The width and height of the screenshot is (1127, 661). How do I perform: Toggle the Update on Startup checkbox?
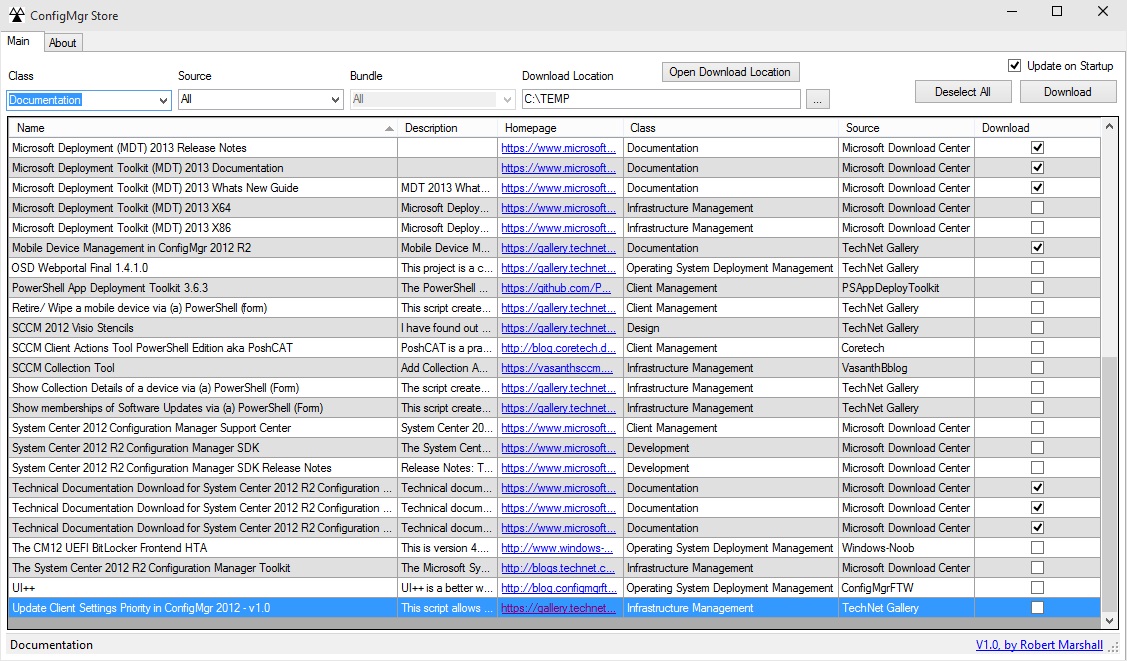pos(1015,66)
